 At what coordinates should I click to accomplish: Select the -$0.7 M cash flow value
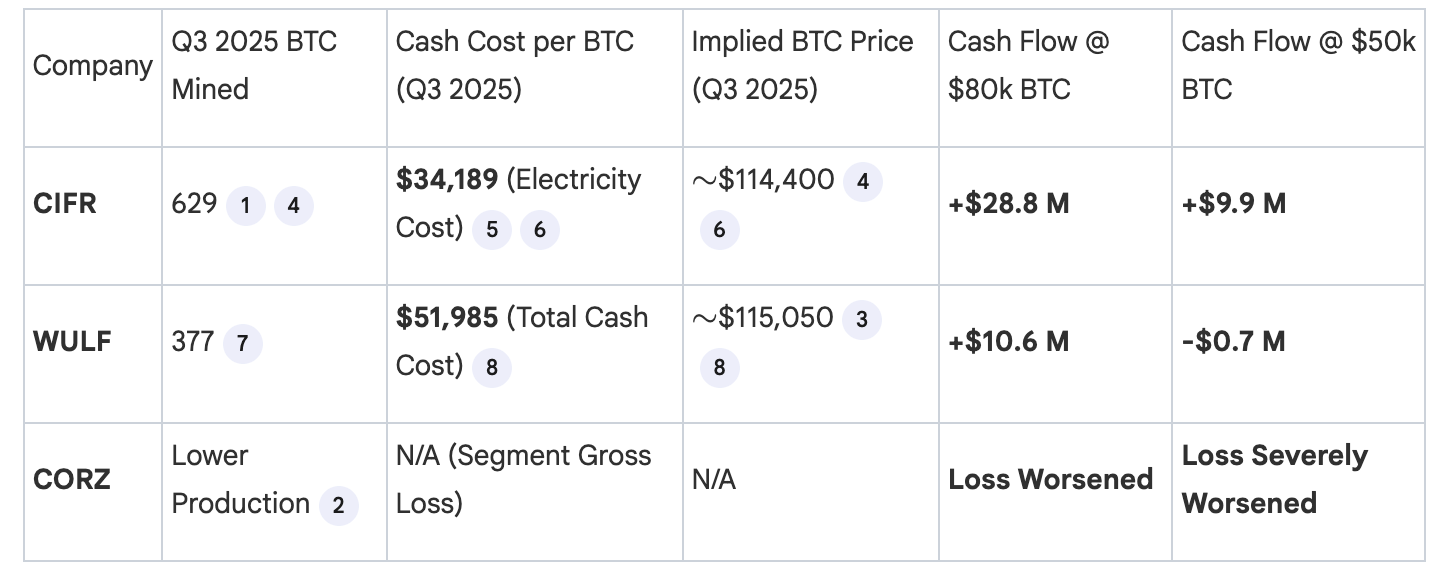(1234, 342)
